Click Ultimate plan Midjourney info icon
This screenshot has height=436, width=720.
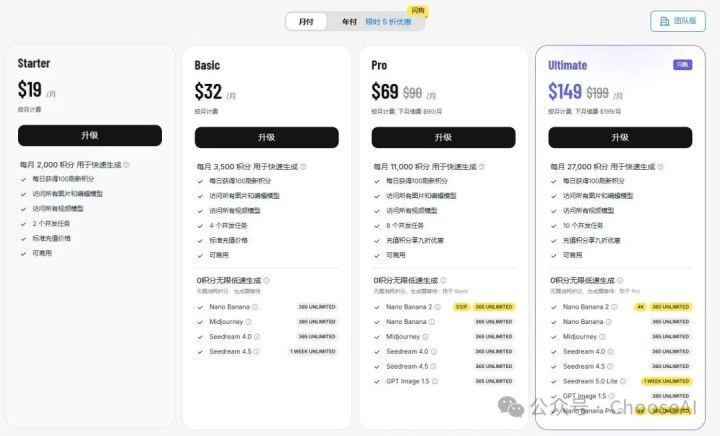tap(602, 336)
